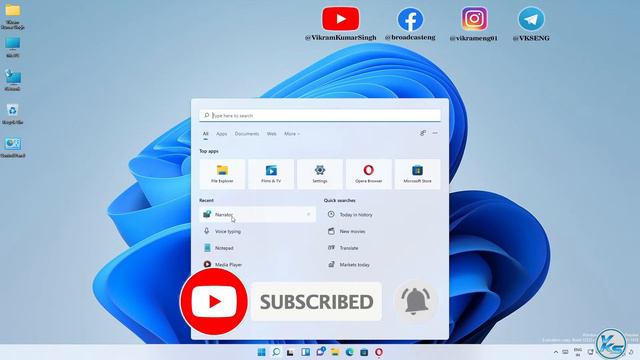Open Notepad from the Recent list
This screenshot has width=640, height=360.
pos(258,248)
